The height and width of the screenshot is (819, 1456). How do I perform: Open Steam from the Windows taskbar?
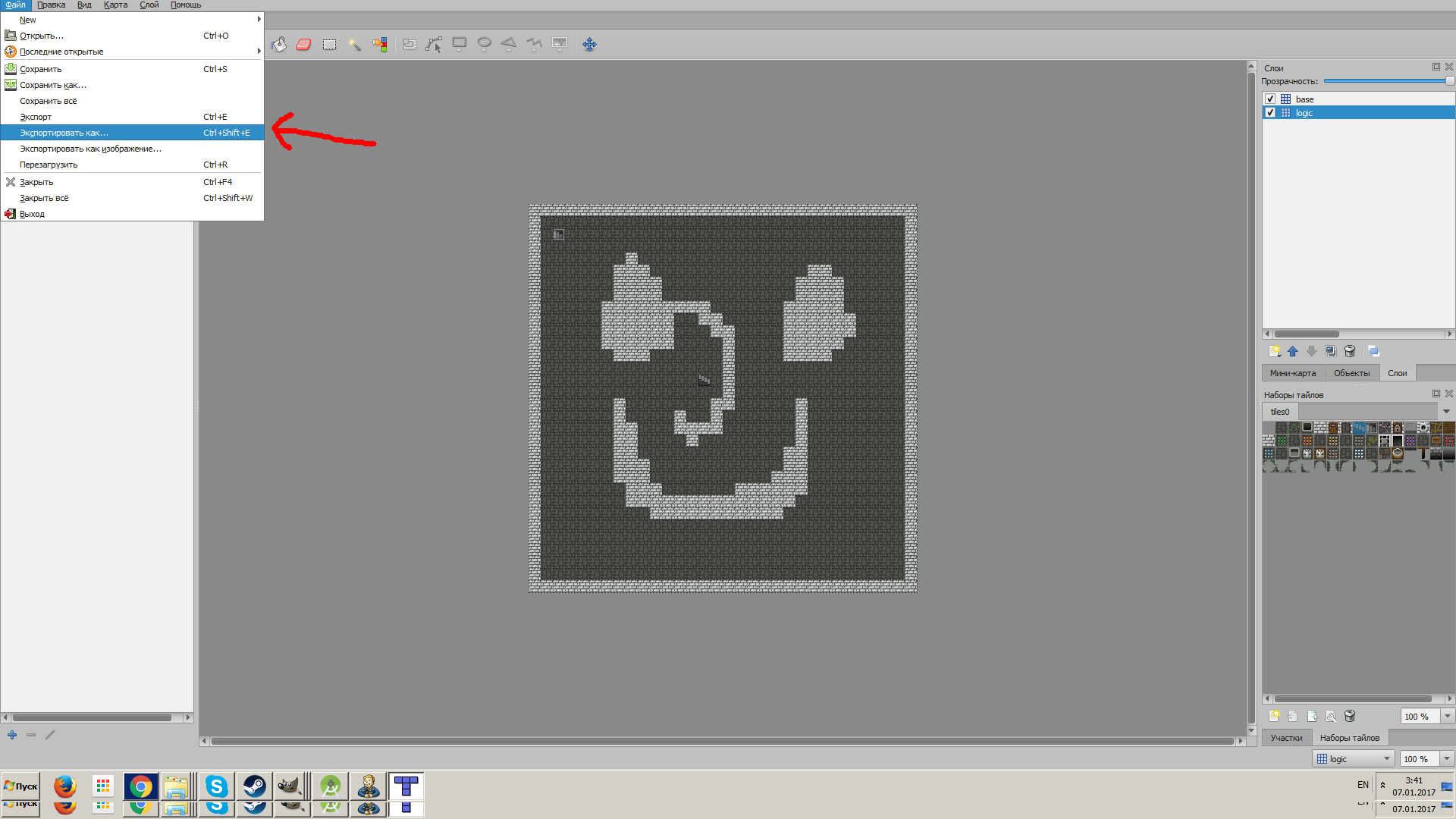coord(254,786)
